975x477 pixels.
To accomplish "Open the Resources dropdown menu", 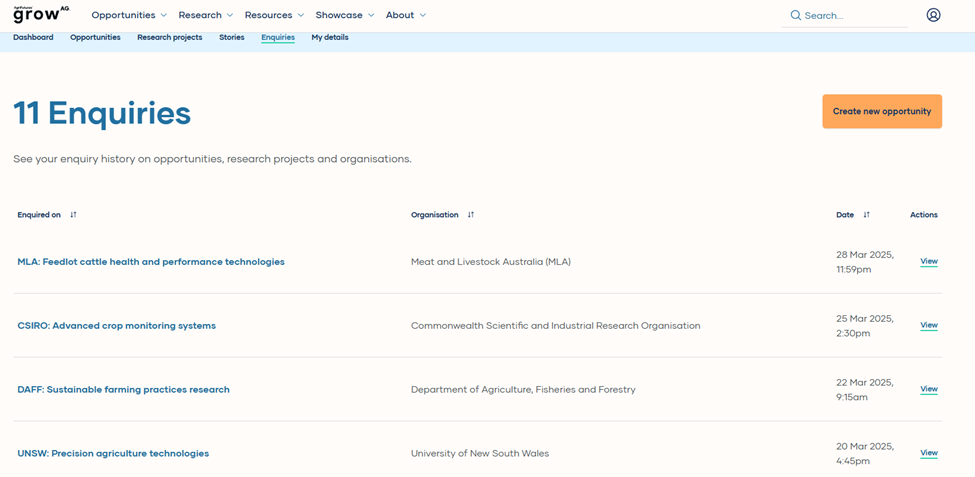I will pos(274,15).
